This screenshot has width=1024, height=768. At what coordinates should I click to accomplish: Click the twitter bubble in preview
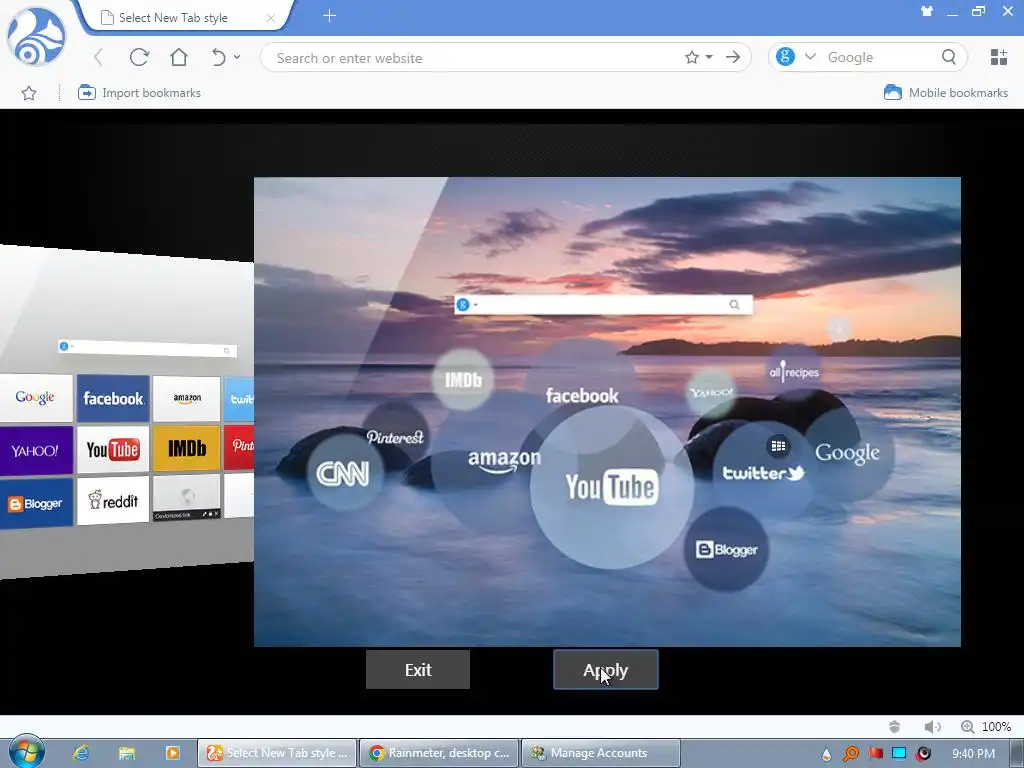763,473
